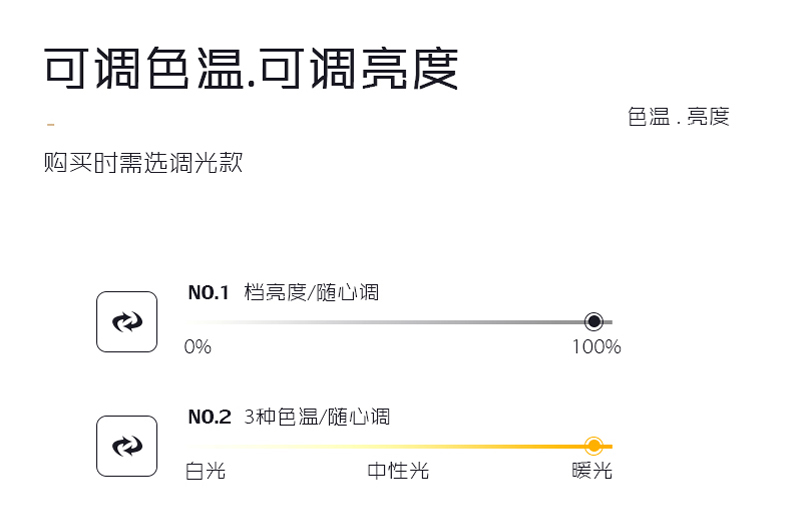Click the middle of the yellow color temperature track

coord(401,446)
